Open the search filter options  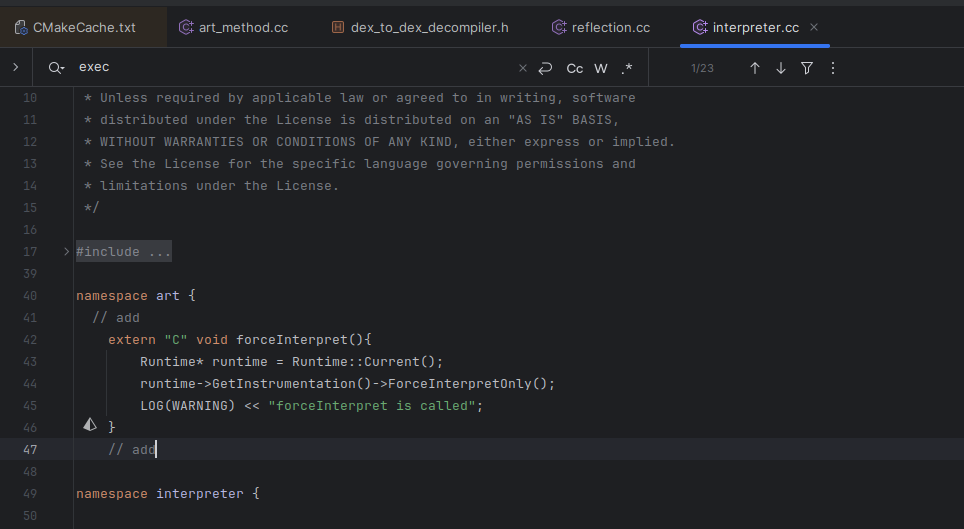point(807,68)
